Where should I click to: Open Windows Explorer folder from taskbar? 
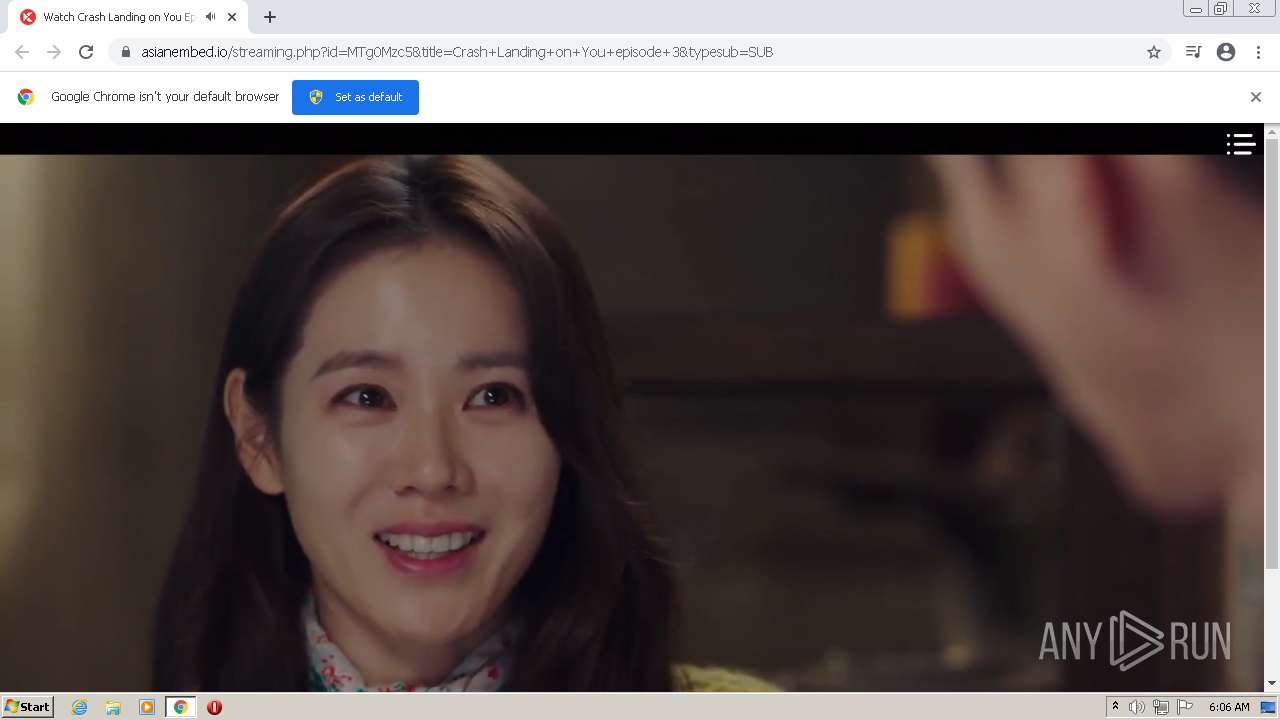tap(113, 707)
